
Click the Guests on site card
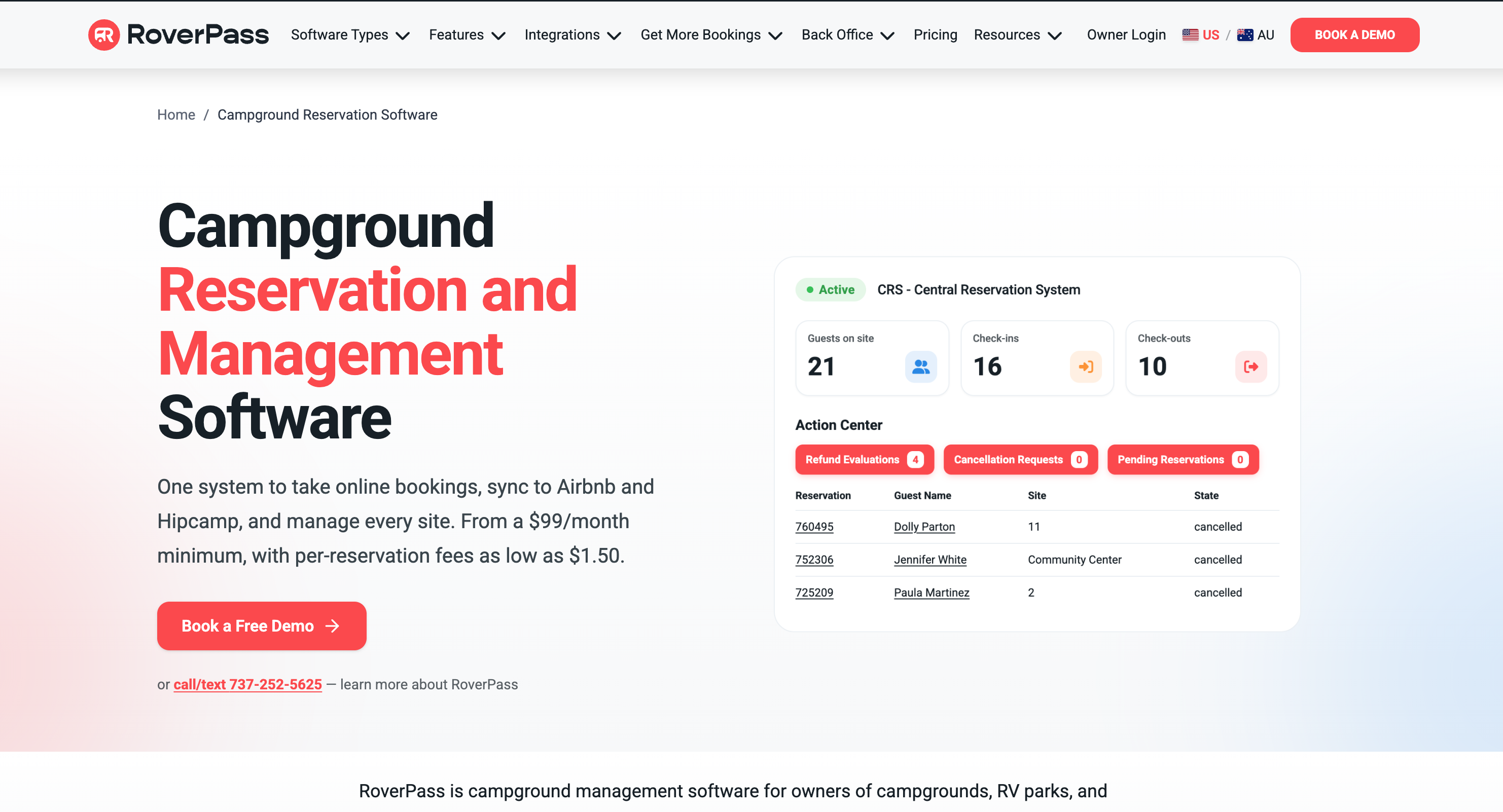(872, 358)
